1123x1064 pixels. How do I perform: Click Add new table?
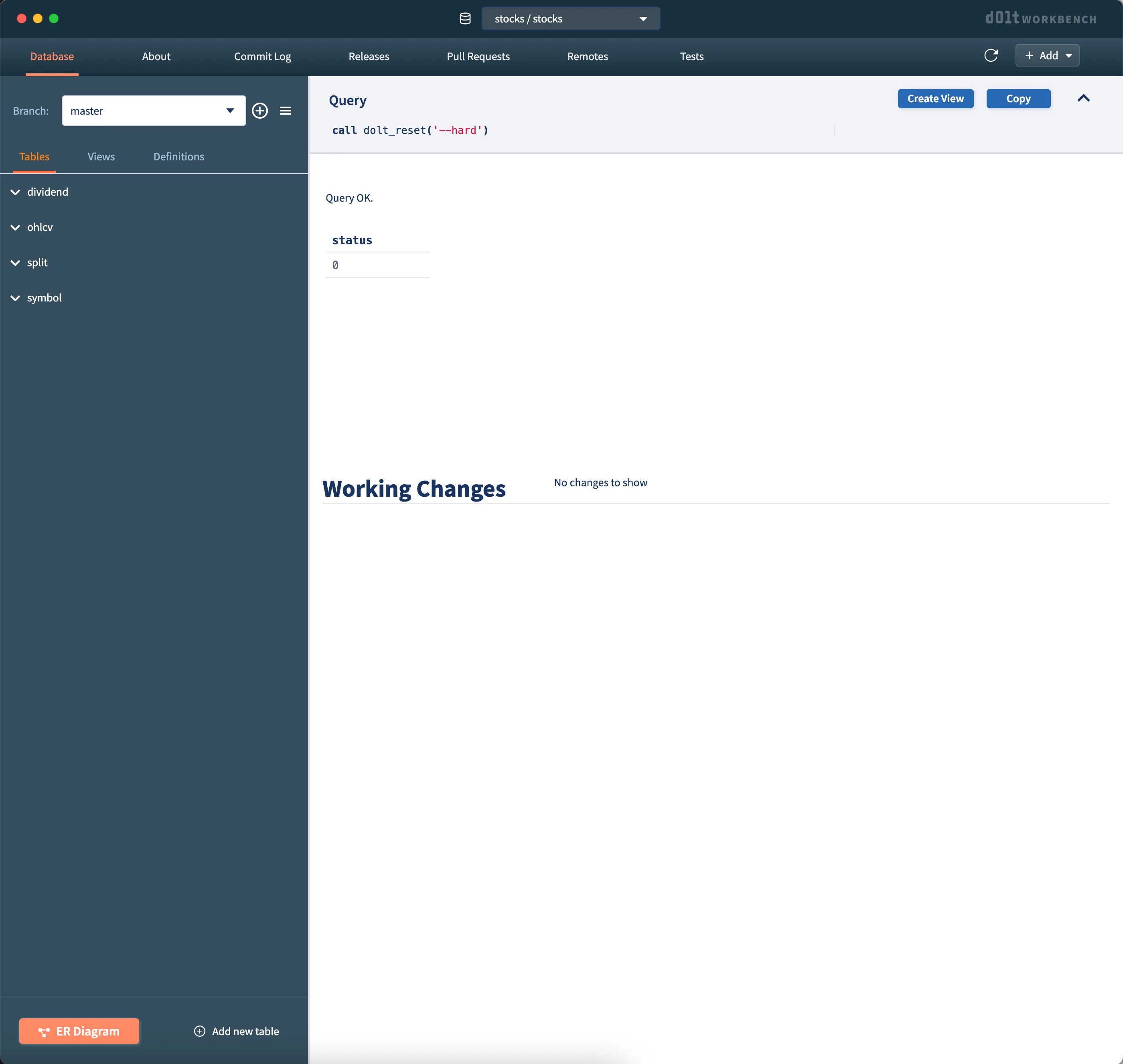point(237,1031)
